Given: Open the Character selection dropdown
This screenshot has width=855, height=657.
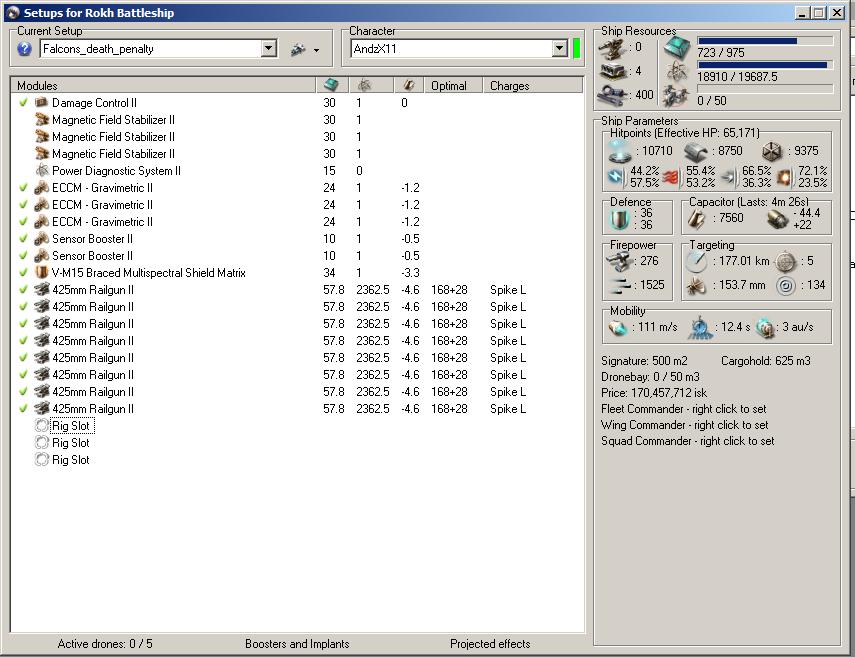Looking at the screenshot, I should pos(559,49).
